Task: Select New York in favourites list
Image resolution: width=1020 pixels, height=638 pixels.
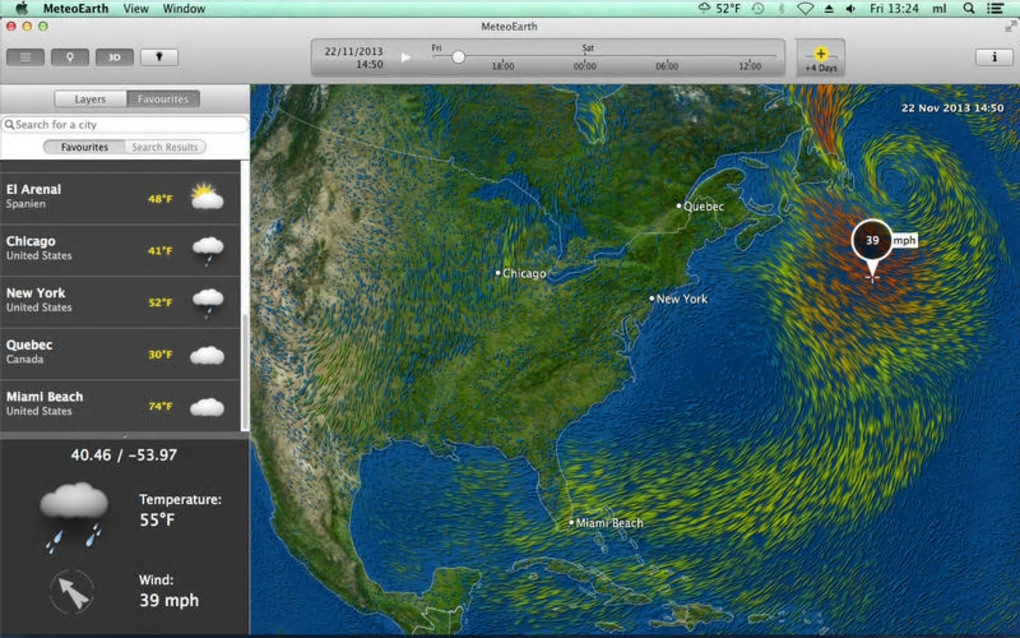Action: point(120,302)
